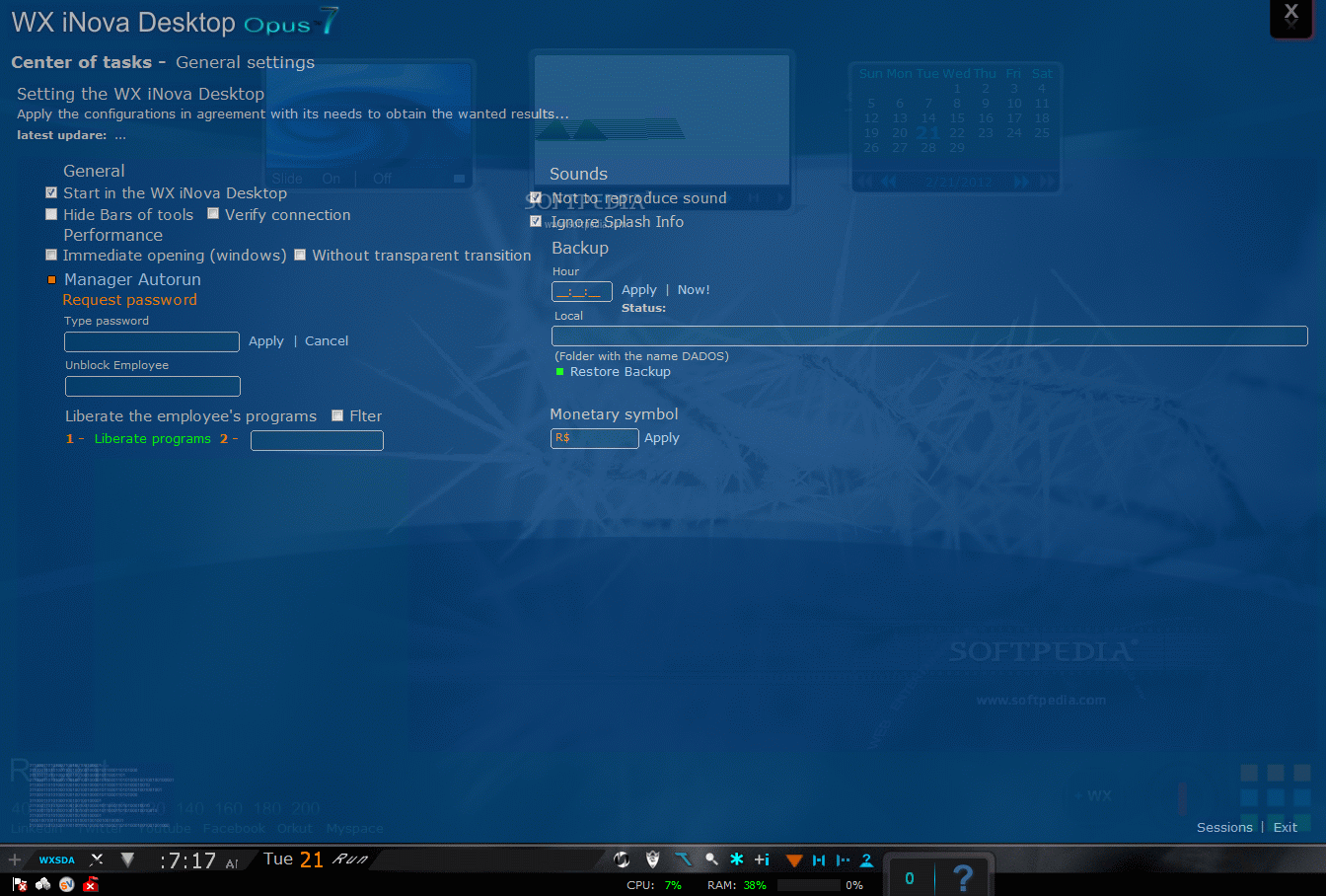Click the green Liberate programs link
The height and width of the screenshot is (896, 1326).
tap(153, 439)
